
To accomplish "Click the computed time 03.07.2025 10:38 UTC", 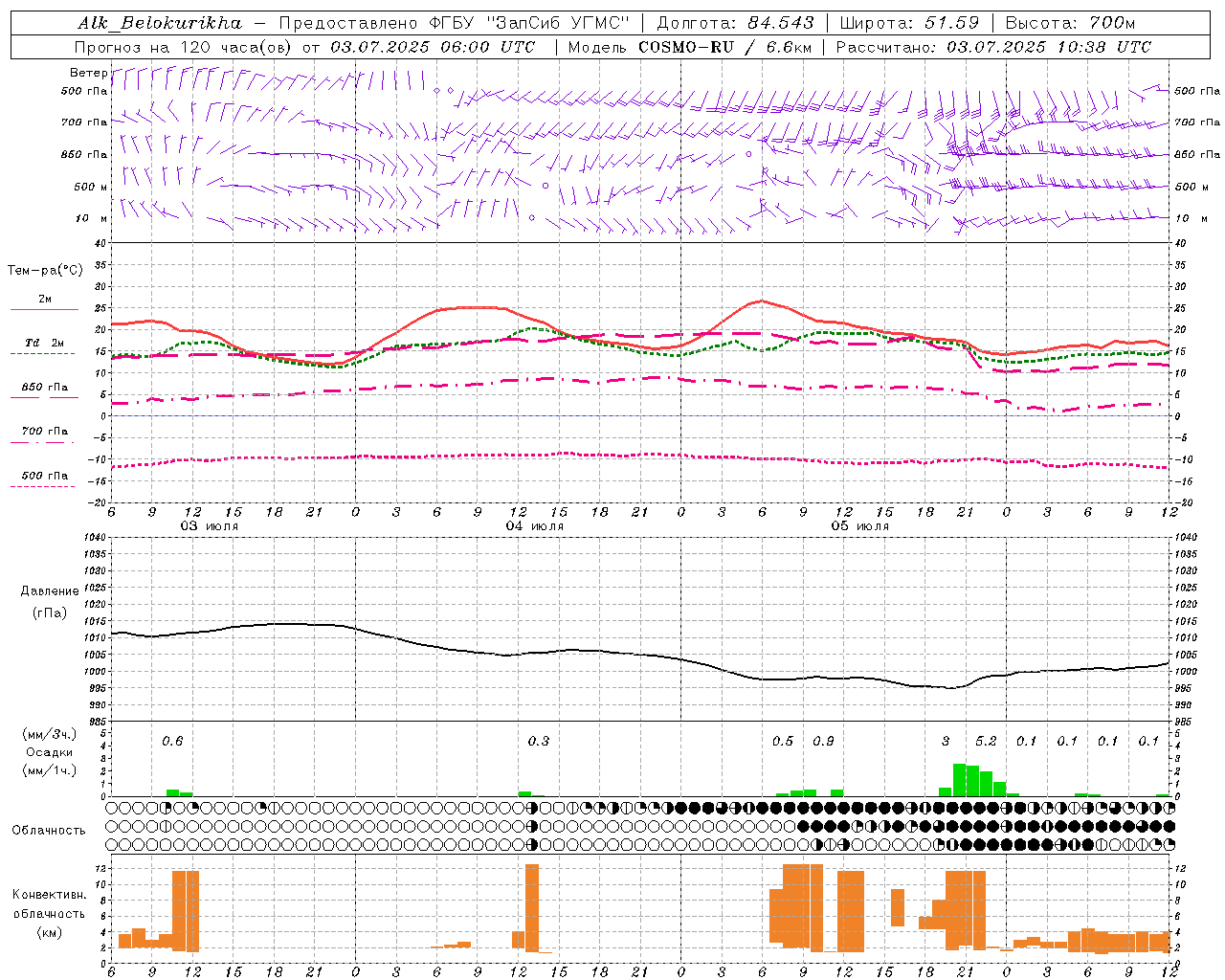I will pyautogui.click(x=1049, y=47).
